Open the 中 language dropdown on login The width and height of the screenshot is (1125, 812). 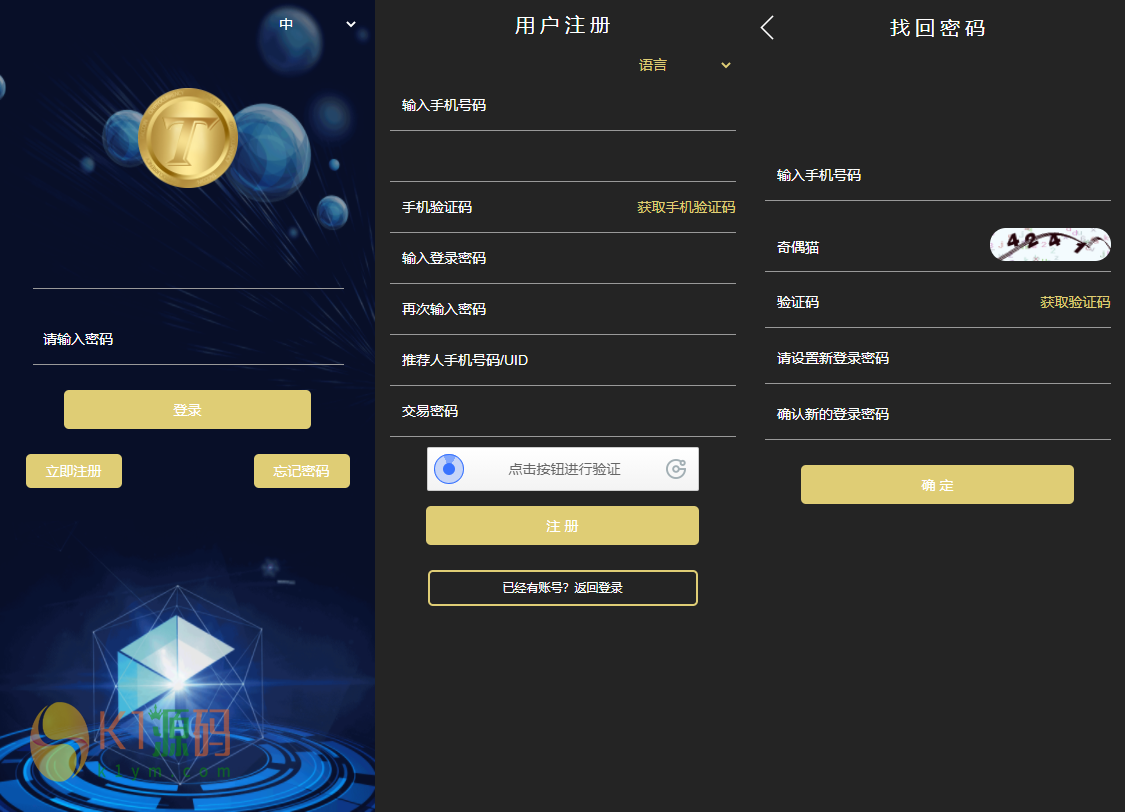317,24
